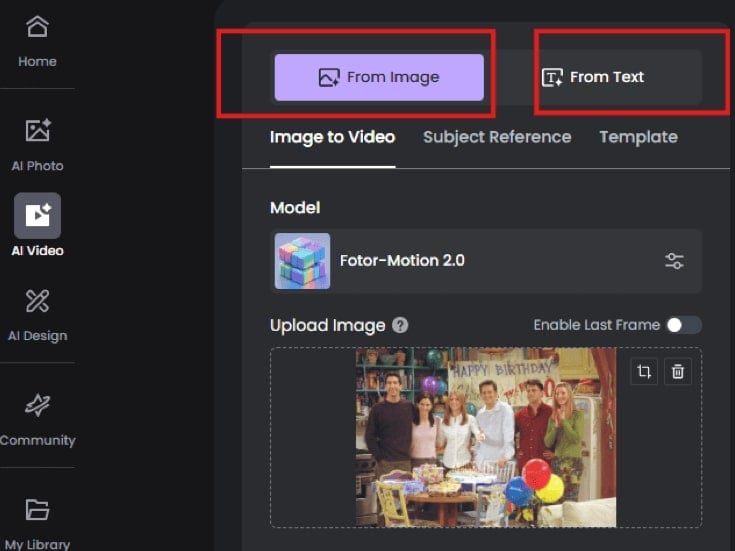This screenshot has width=735, height=551.
Task: Crop the uploaded image
Action: [644, 372]
